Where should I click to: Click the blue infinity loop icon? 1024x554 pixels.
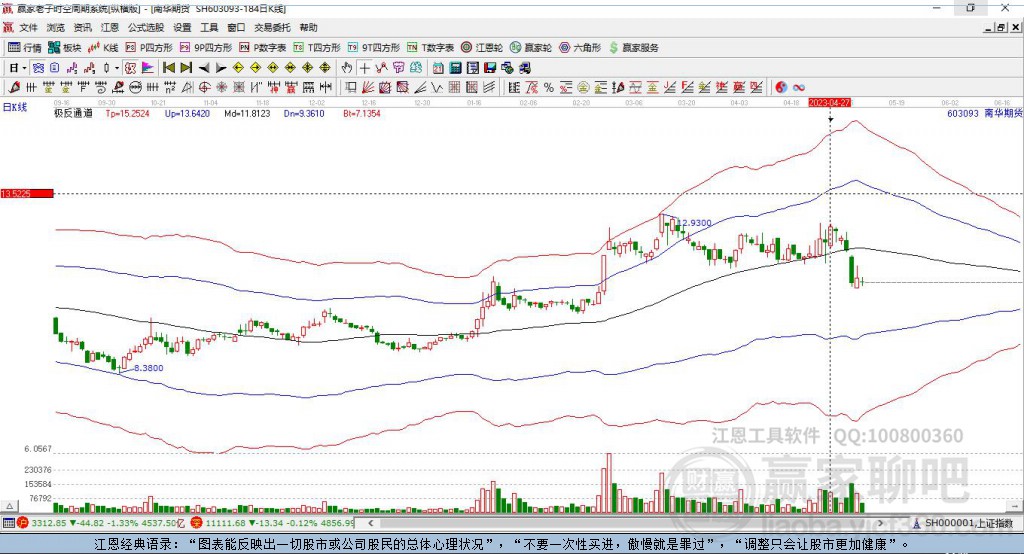(x=799, y=87)
